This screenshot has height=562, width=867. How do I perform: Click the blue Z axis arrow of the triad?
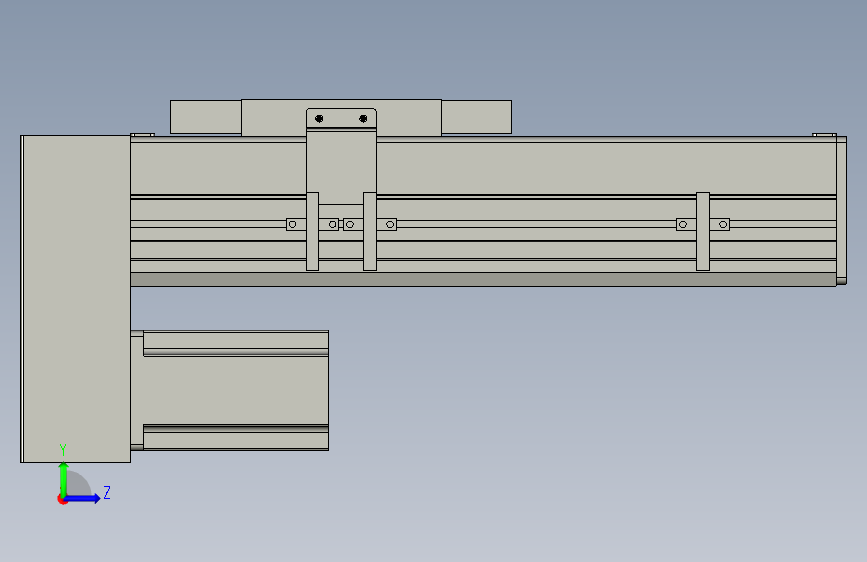[x=83, y=498]
